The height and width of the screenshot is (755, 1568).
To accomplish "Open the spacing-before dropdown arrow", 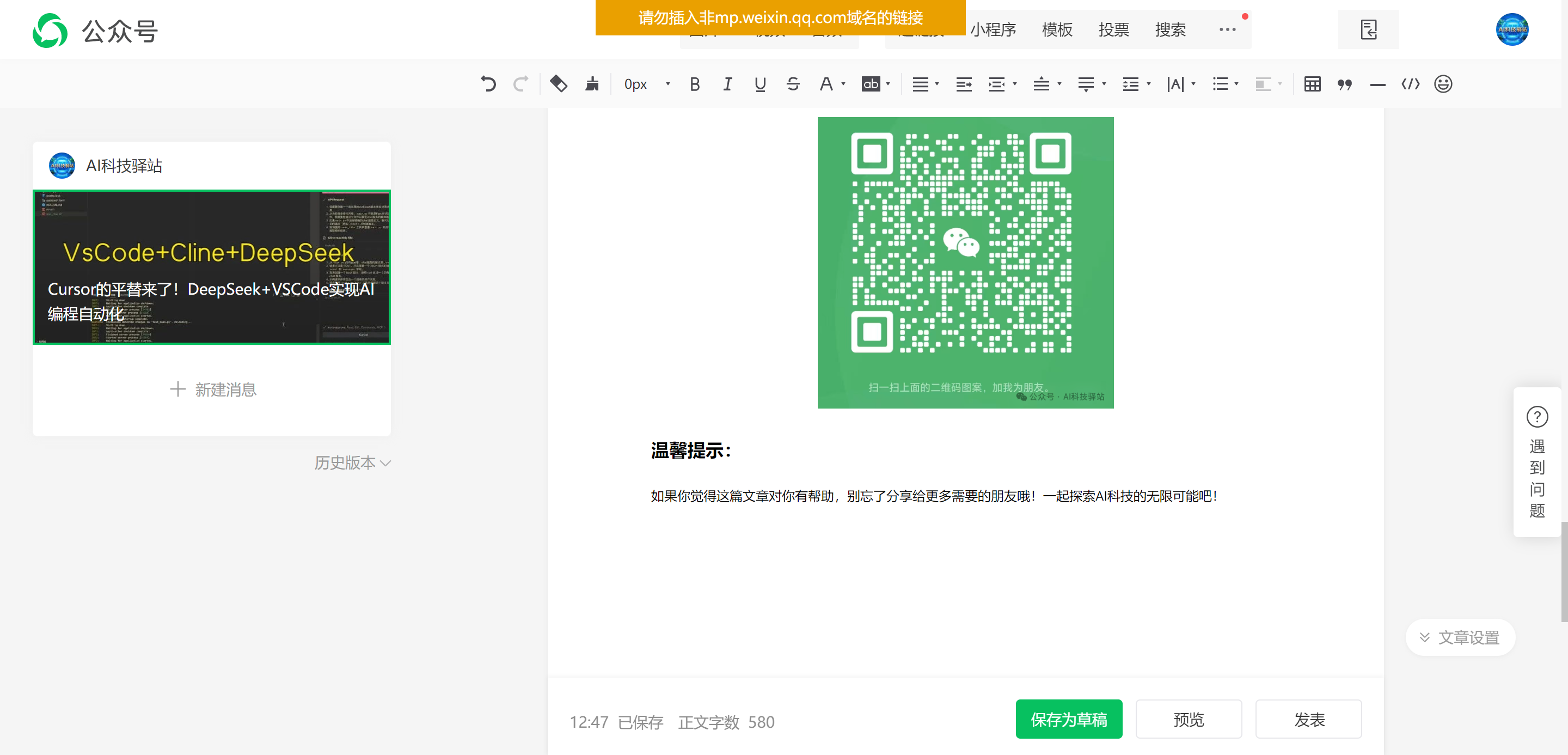I will click(x=1059, y=84).
